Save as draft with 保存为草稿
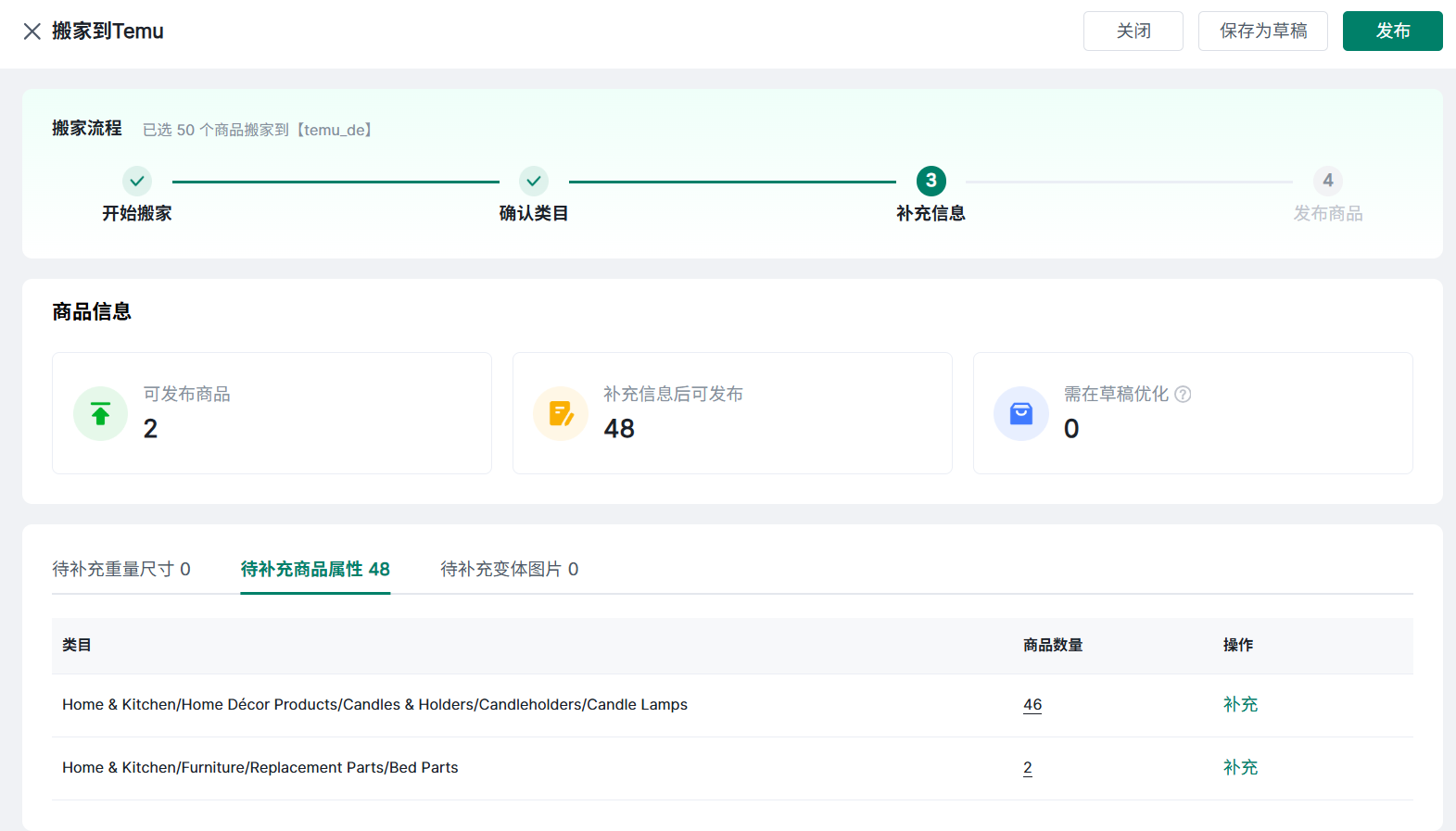Viewport: 1456px width, 831px height. pyautogui.click(x=1262, y=31)
